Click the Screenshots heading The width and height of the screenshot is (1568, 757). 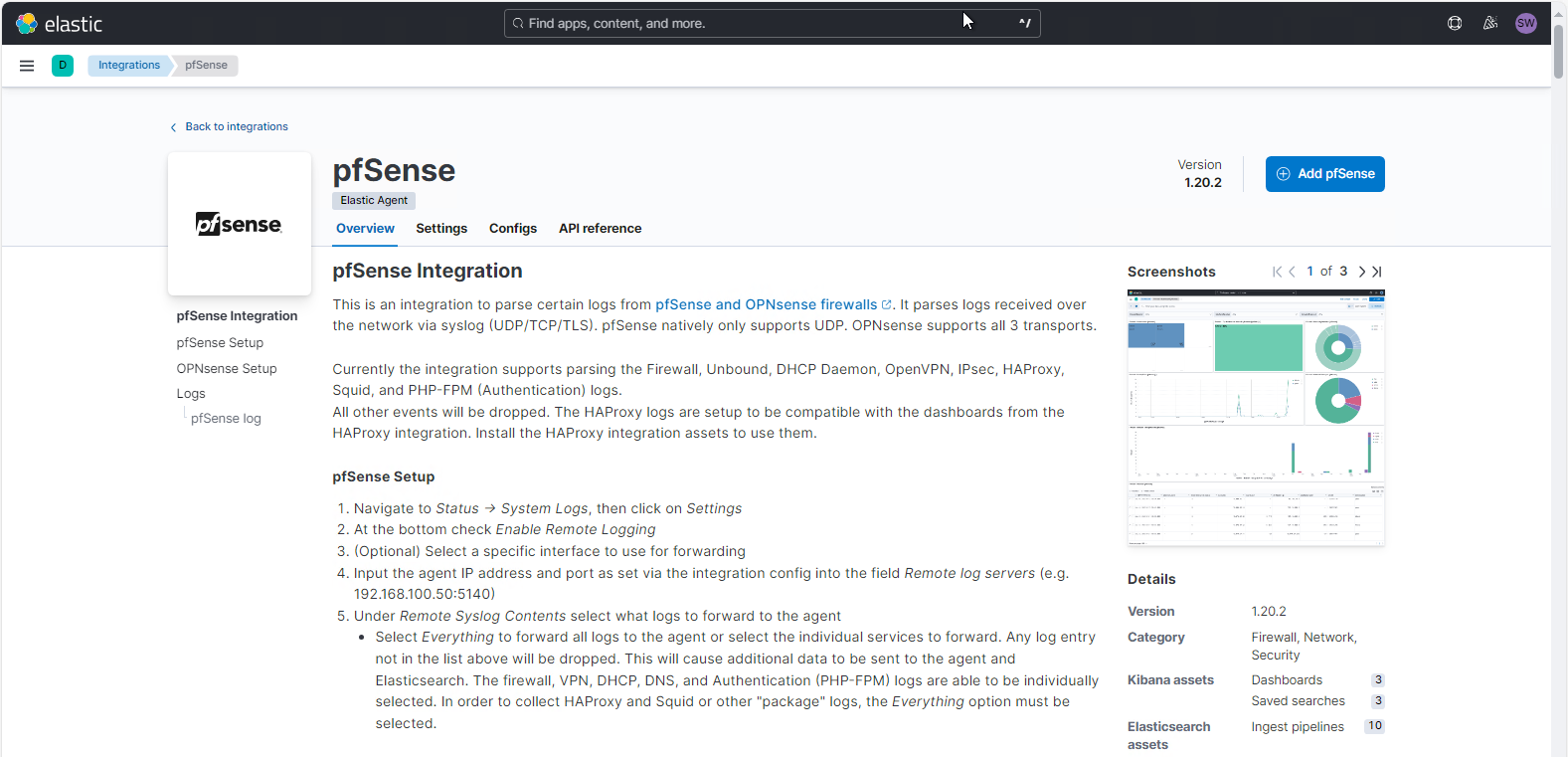pos(1171,272)
